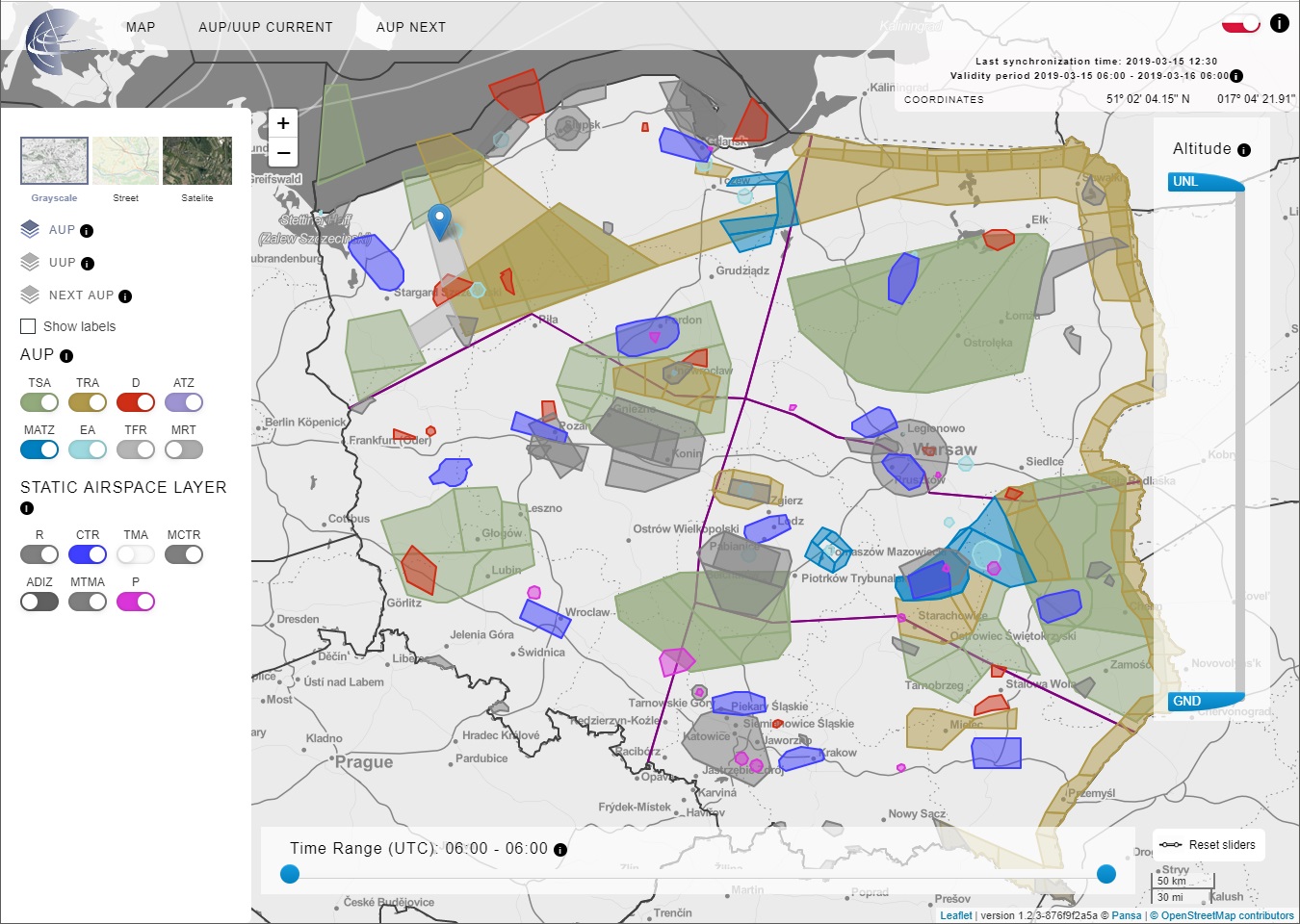The height and width of the screenshot is (924, 1300).
Task: Open the MAP tab
Action: [x=141, y=27]
